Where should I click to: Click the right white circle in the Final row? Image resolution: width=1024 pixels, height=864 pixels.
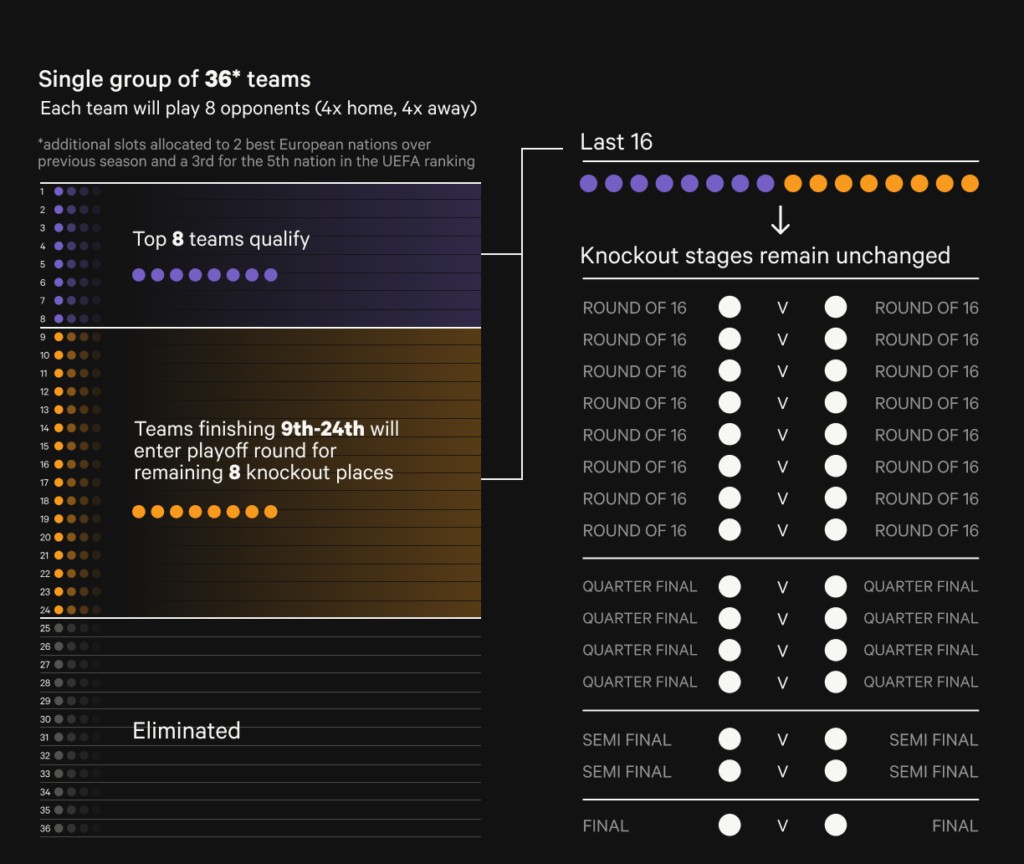click(x=835, y=826)
